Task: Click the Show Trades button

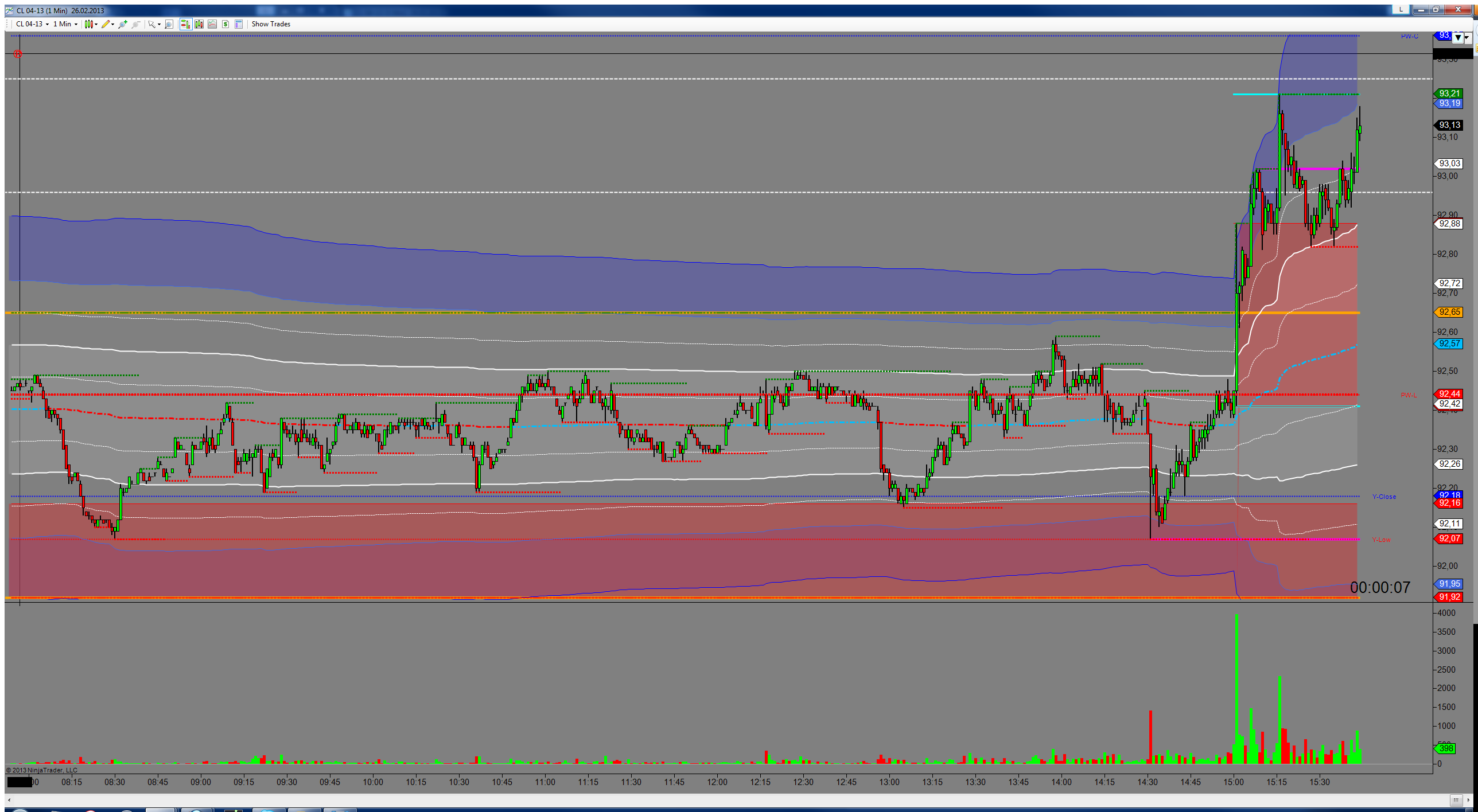Action: (271, 24)
